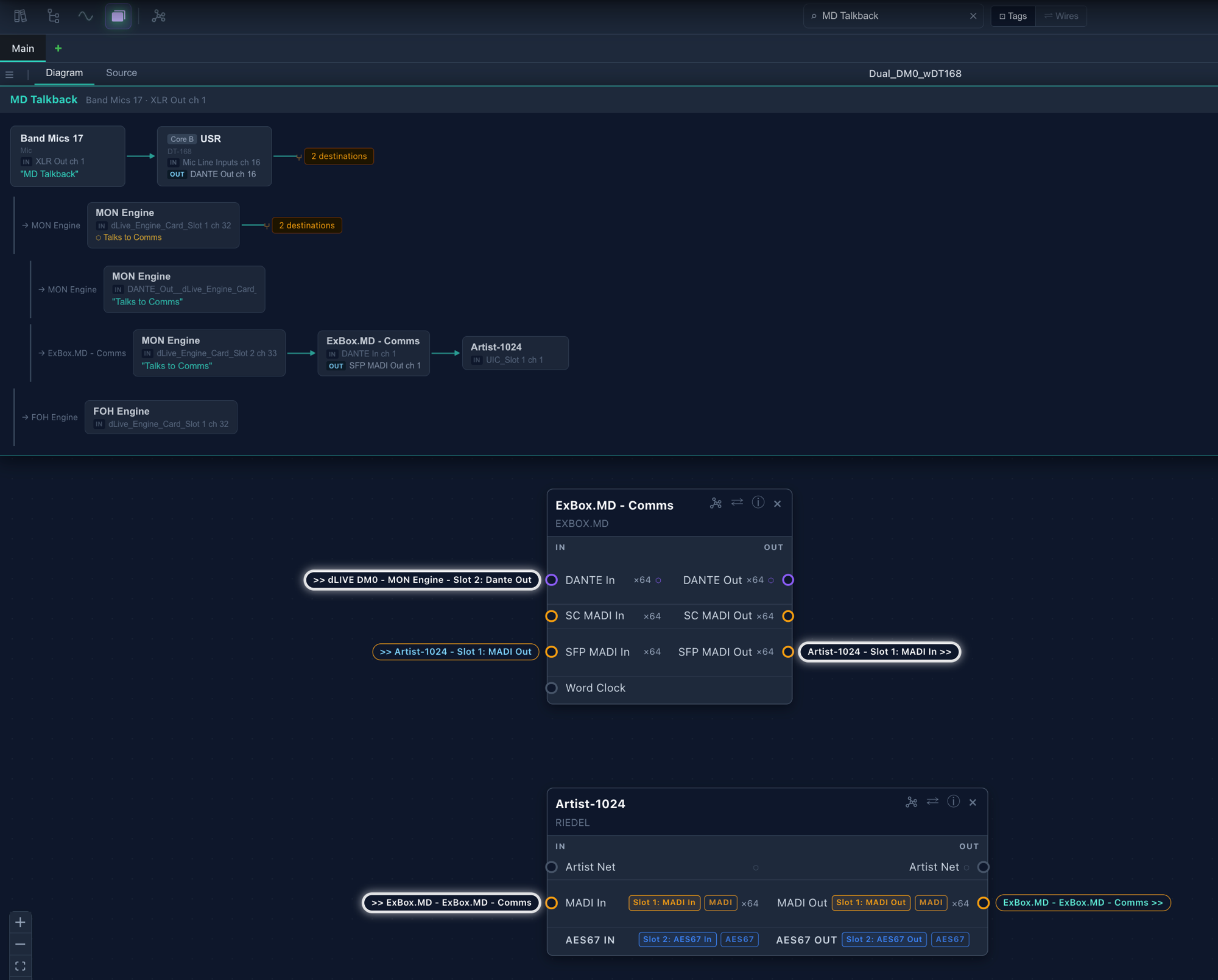Click the SC MADI Out port circle
Viewport: 1218px width, 980px height.
click(x=788, y=616)
